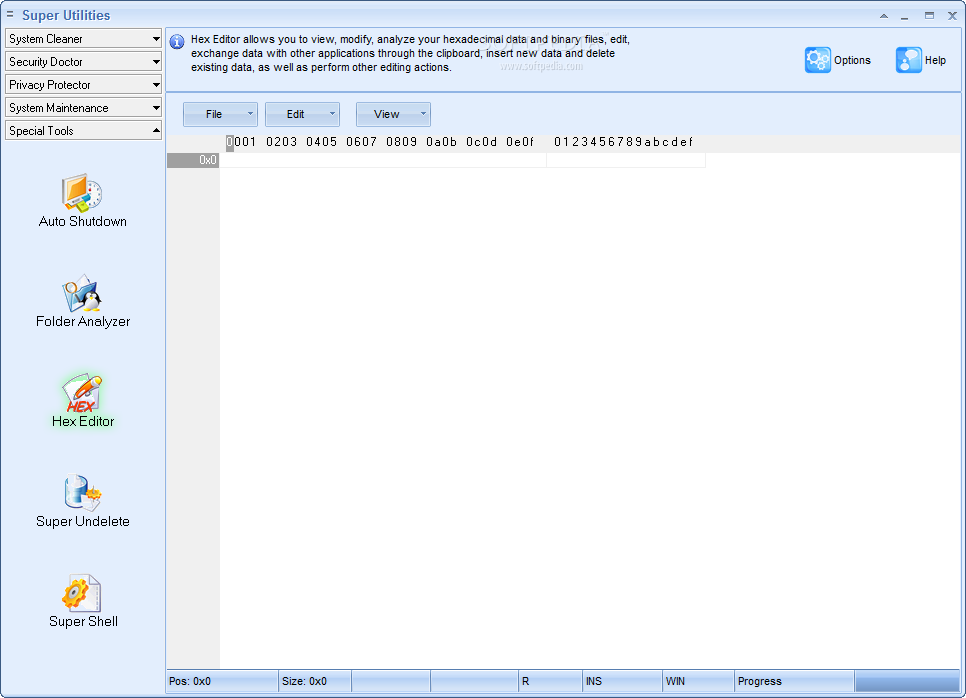Click the Super Undelete label
The height and width of the screenshot is (698, 966).
[83, 521]
